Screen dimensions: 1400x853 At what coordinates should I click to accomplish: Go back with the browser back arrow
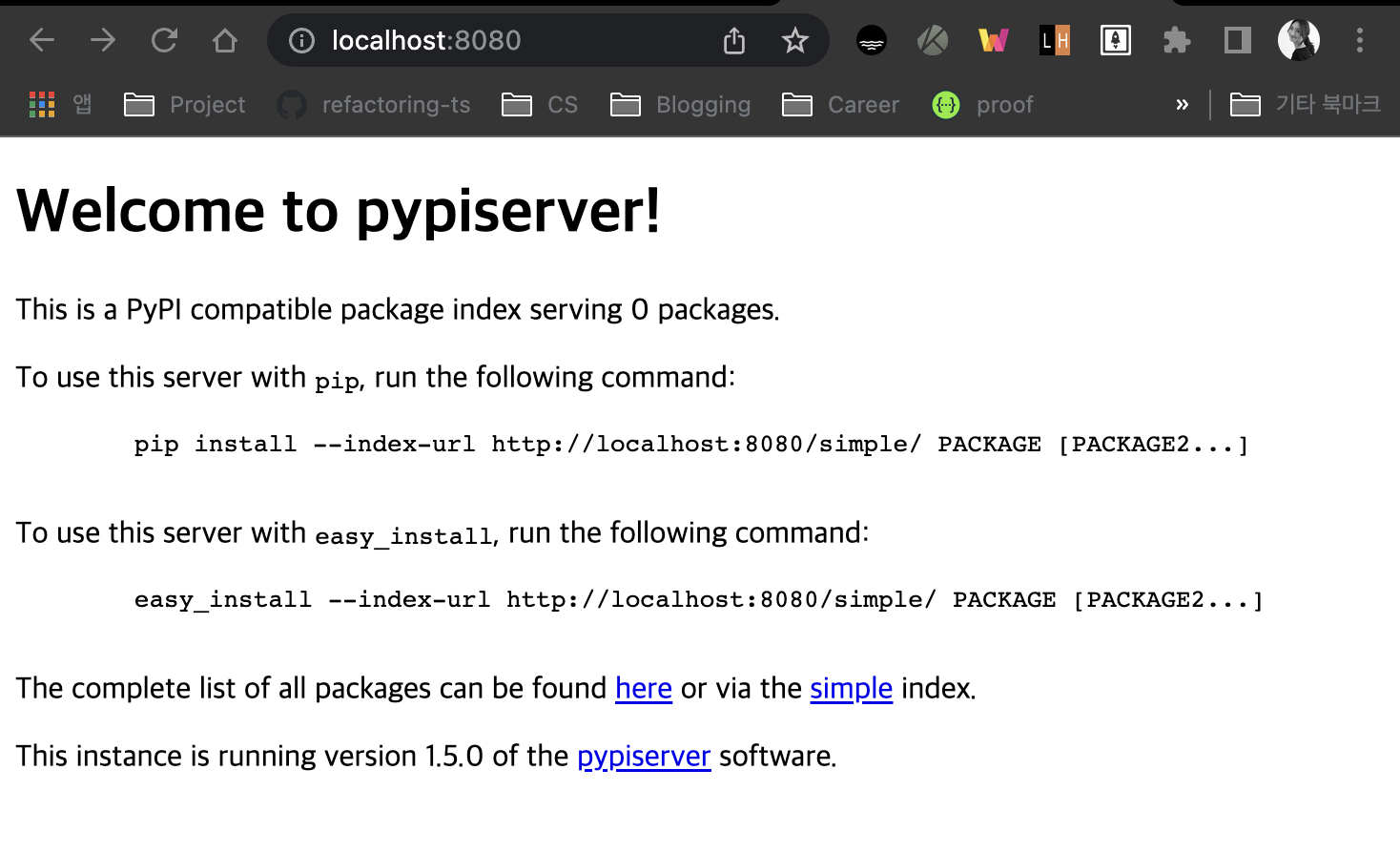[42, 40]
